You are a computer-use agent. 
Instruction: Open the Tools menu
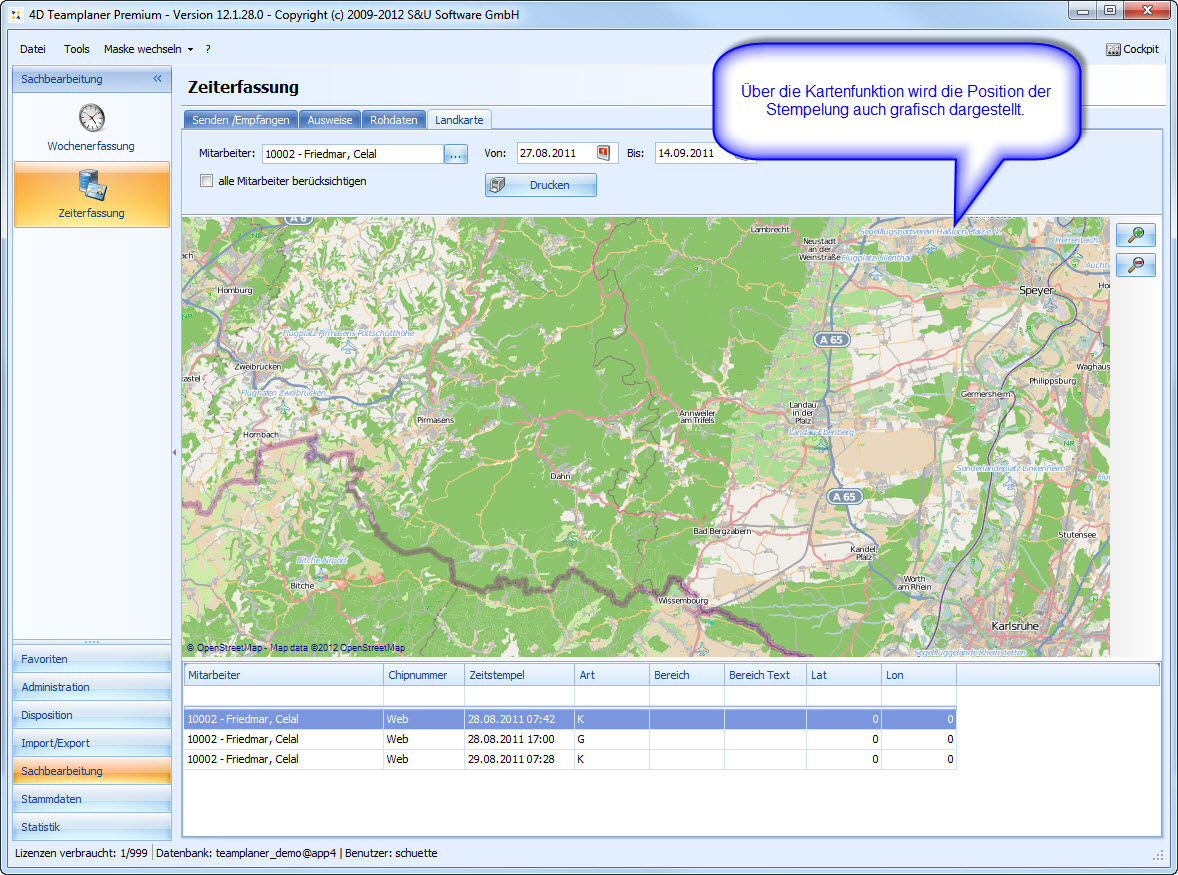coord(77,49)
